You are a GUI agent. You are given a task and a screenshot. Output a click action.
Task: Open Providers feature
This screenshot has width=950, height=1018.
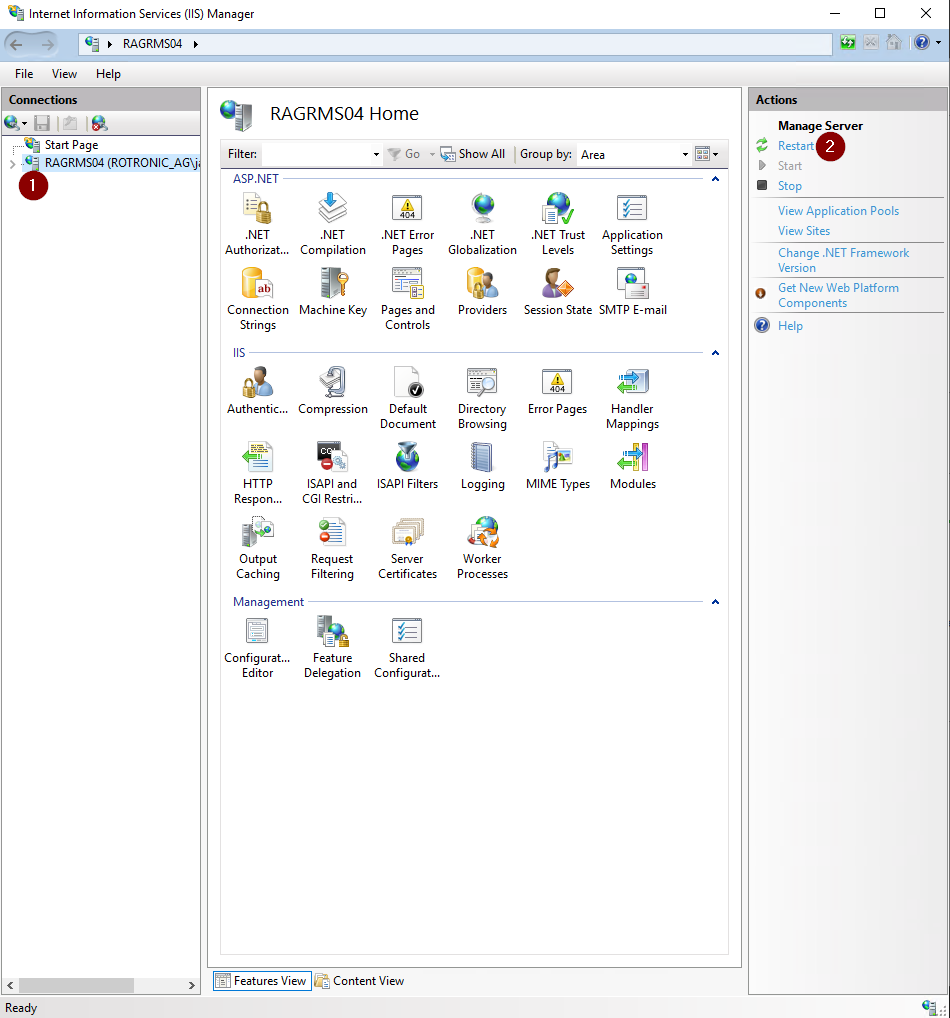pyautogui.click(x=482, y=292)
